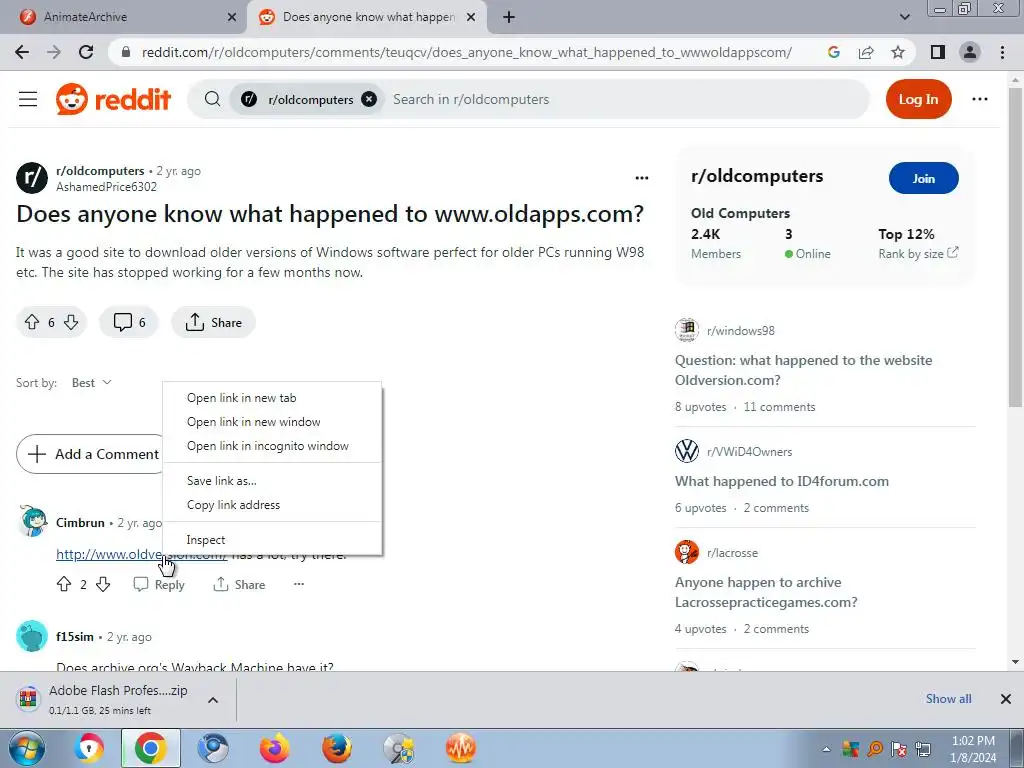The height and width of the screenshot is (768, 1024).
Task: Open a new browser tab
Action: point(509,17)
